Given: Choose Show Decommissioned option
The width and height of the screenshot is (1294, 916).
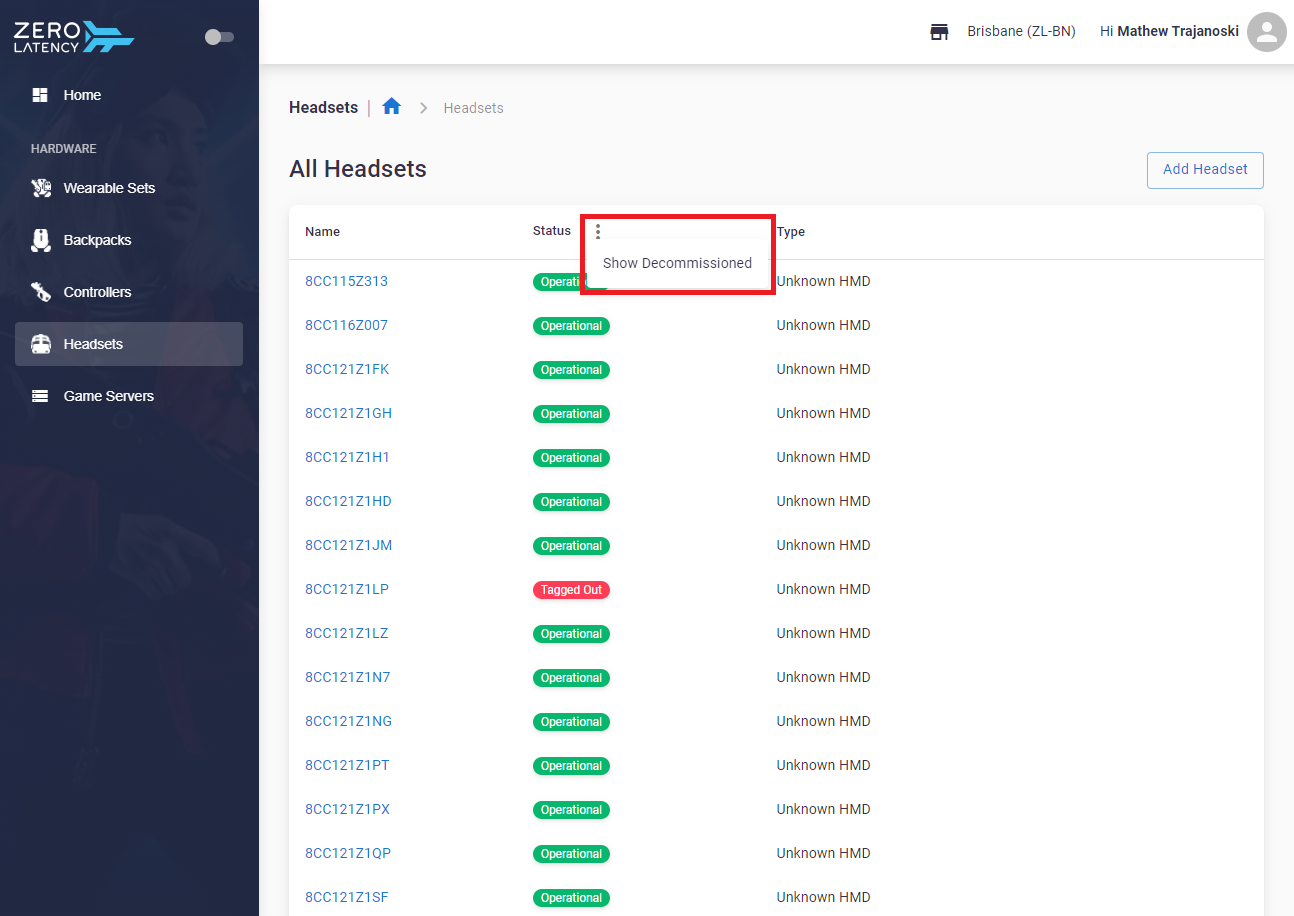Looking at the screenshot, I should (x=677, y=263).
